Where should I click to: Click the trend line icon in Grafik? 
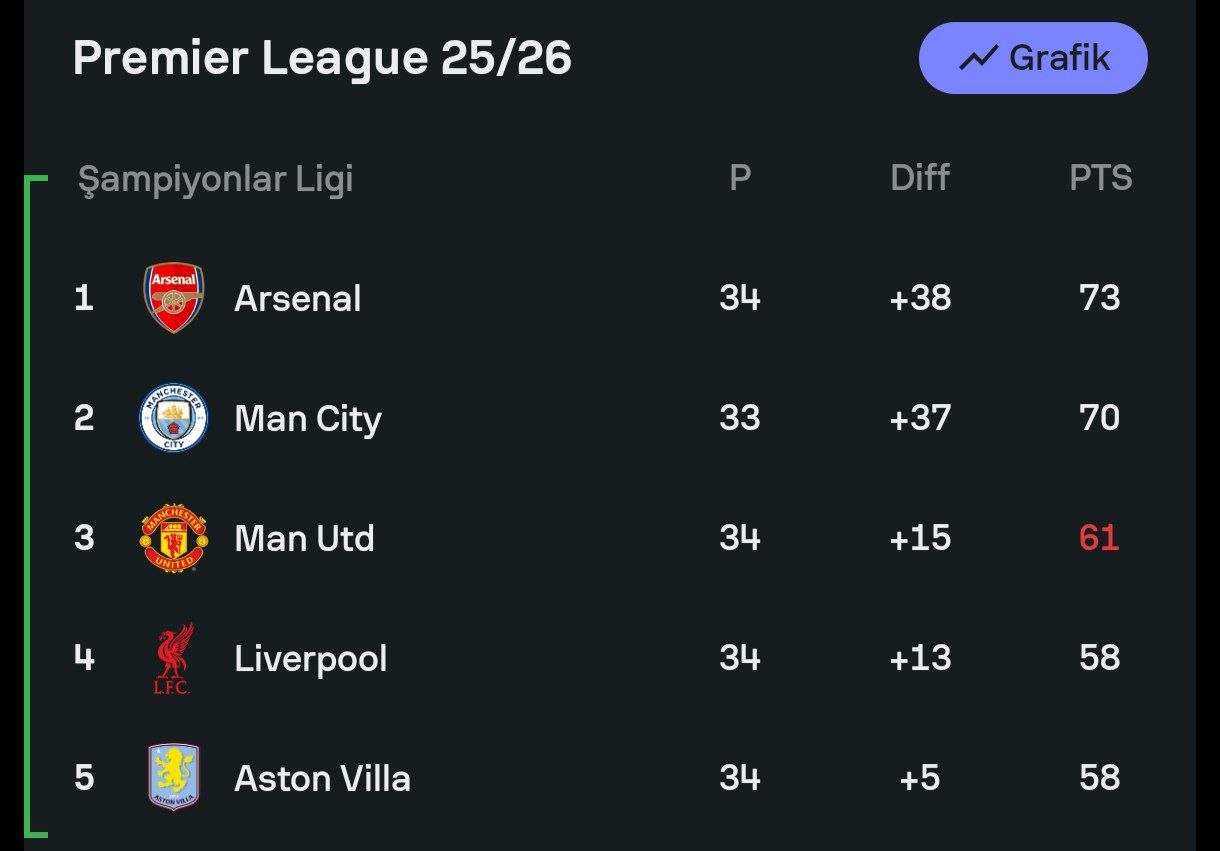978,59
